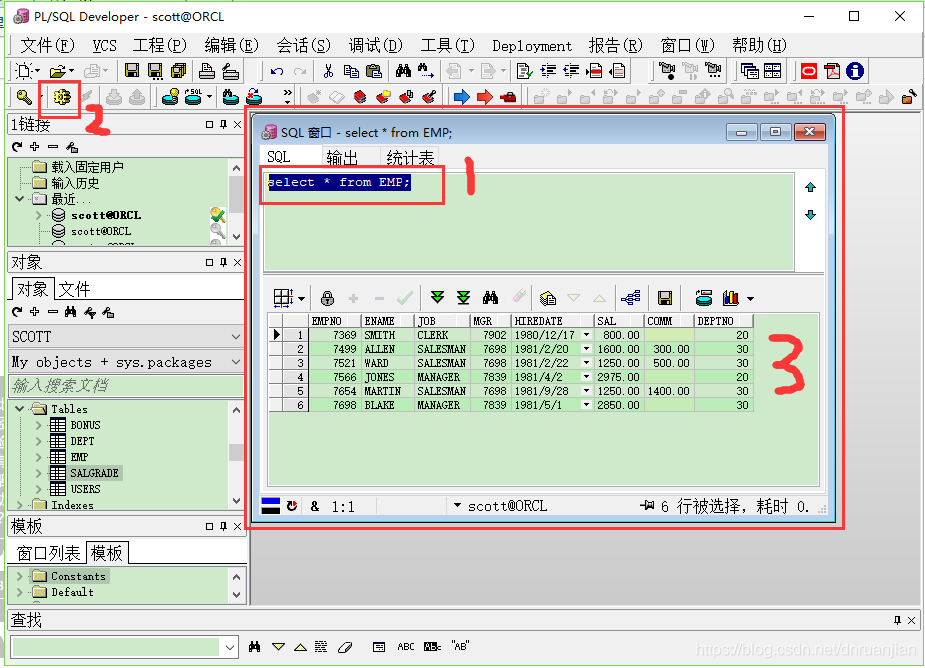Expand the EMP table tree node
The width and height of the screenshot is (925, 668).
(x=38, y=457)
